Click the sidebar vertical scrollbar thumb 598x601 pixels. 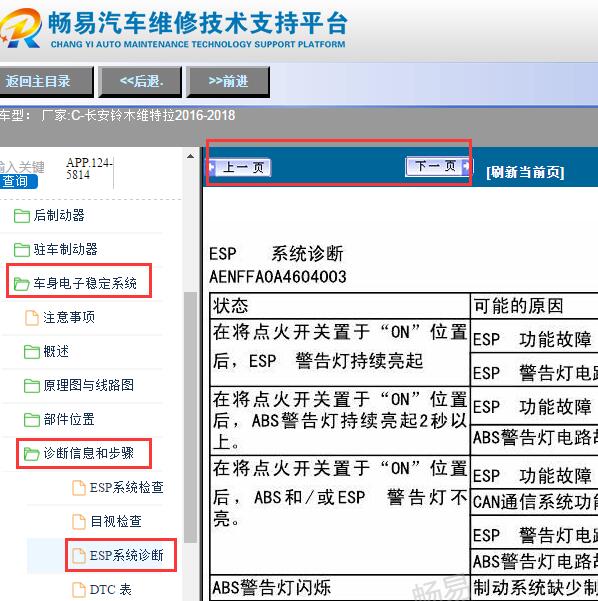click(191, 418)
